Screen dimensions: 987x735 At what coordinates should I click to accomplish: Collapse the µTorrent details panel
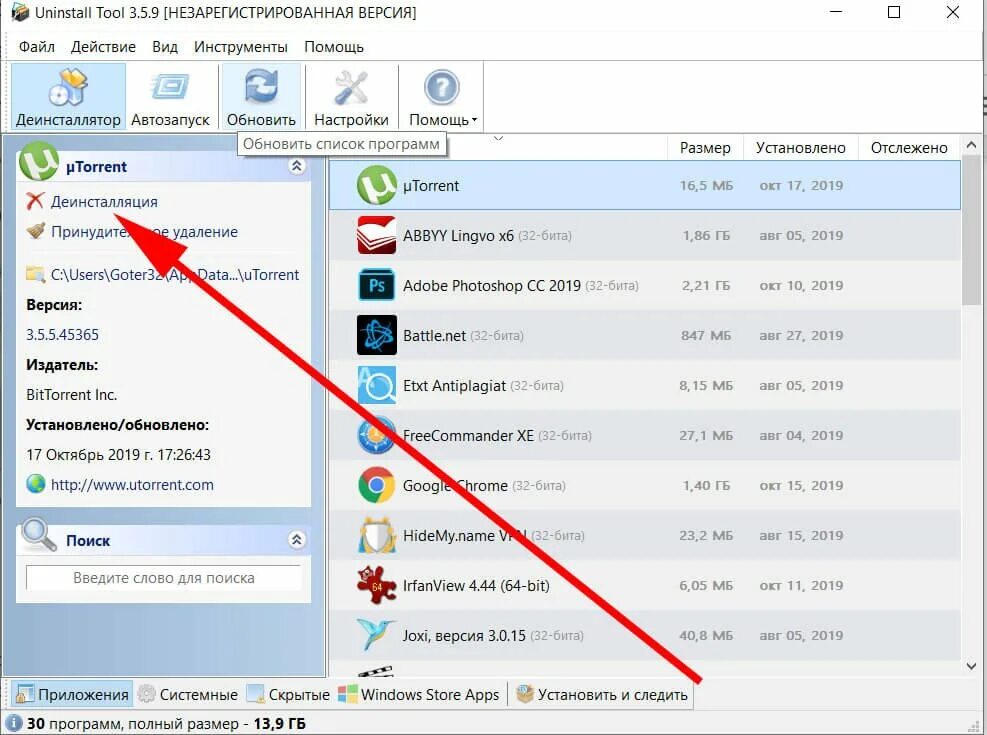296,166
